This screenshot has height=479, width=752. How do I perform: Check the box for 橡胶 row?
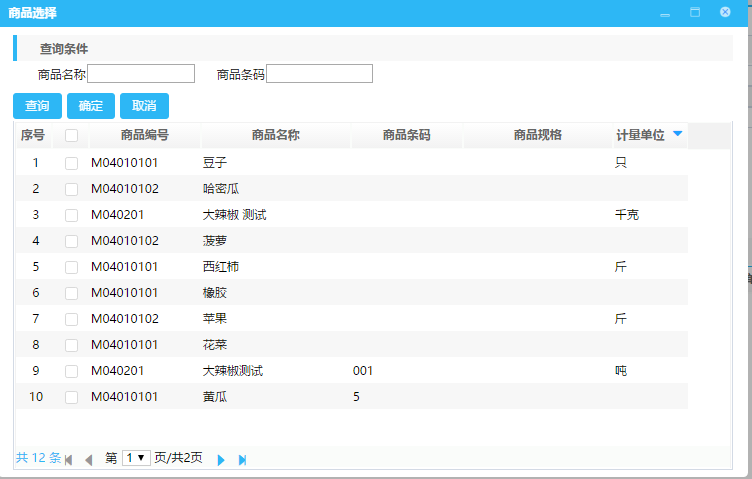pos(71,293)
